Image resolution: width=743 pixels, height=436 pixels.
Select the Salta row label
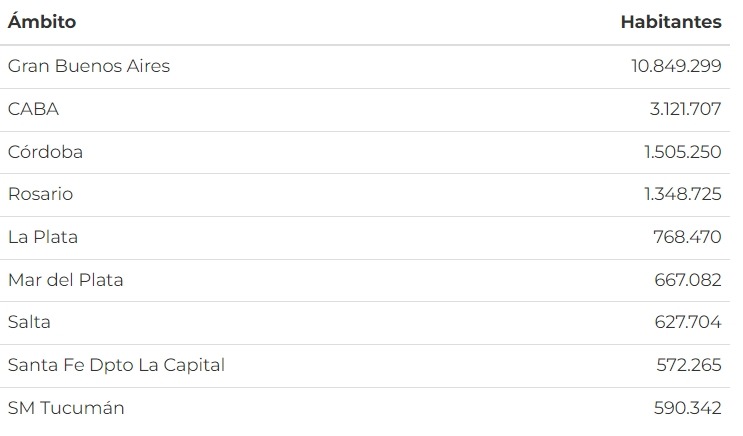click(x=29, y=322)
